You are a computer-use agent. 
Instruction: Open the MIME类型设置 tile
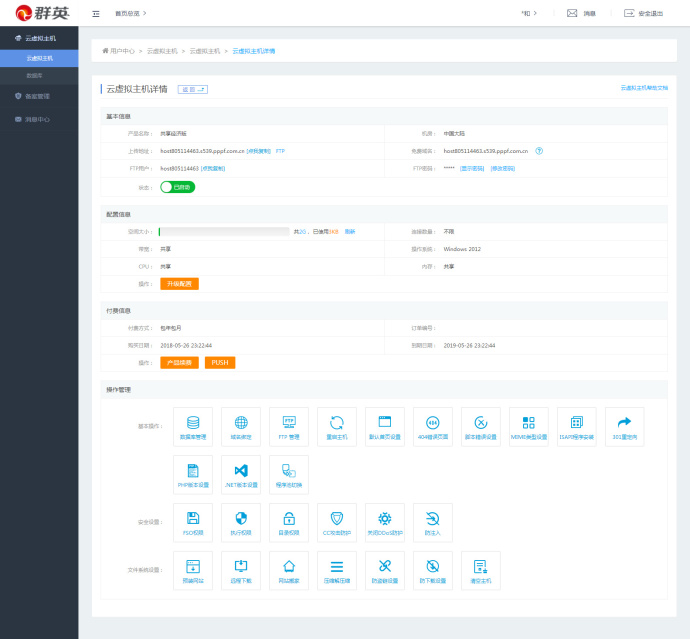click(x=529, y=427)
